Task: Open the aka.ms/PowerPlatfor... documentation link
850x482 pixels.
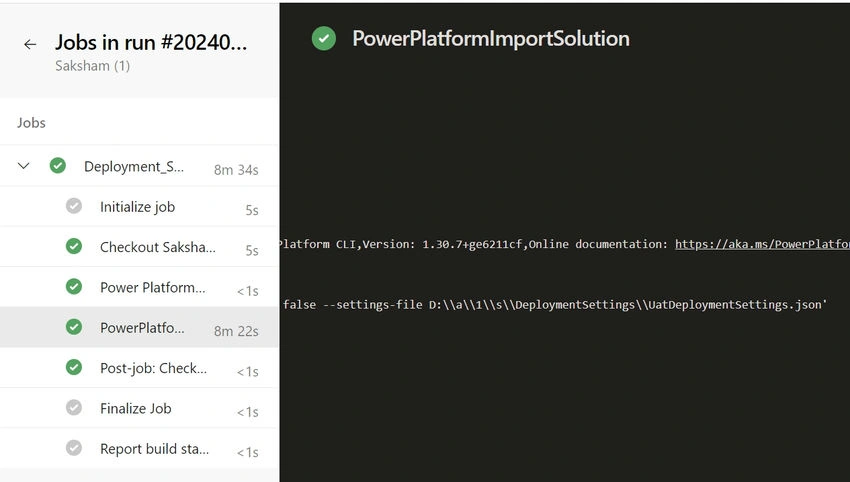Action: [762, 245]
